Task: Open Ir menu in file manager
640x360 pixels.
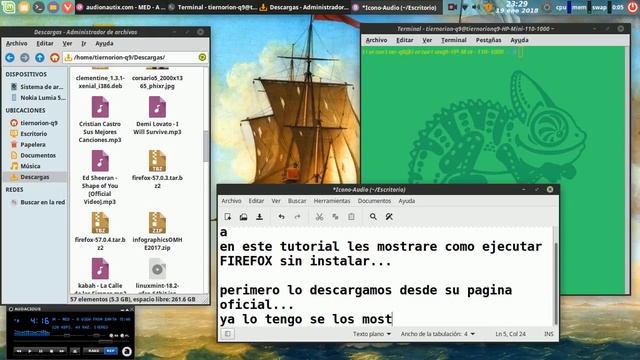Action: pyautogui.click(x=83, y=43)
